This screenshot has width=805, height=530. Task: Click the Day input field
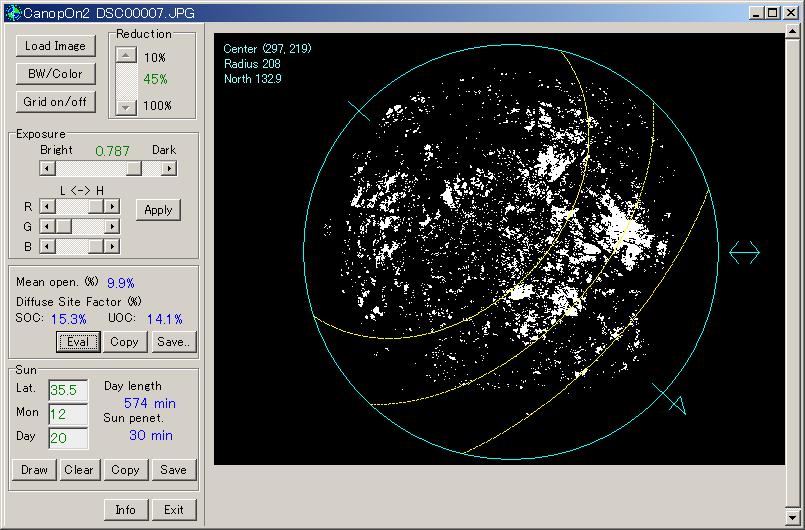(x=68, y=438)
